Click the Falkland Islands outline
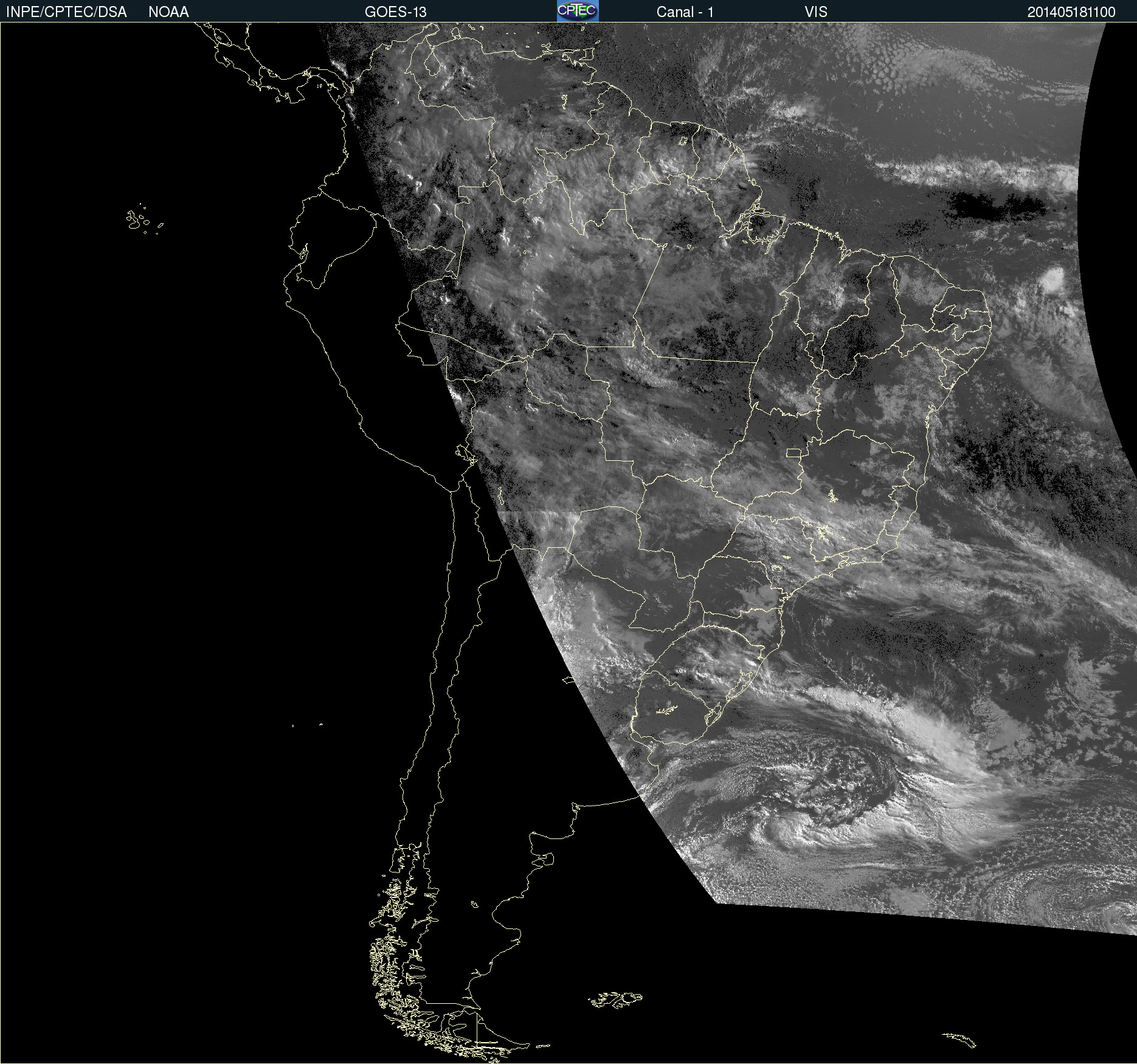The width and height of the screenshot is (1137, 1064). (615, 1000)
